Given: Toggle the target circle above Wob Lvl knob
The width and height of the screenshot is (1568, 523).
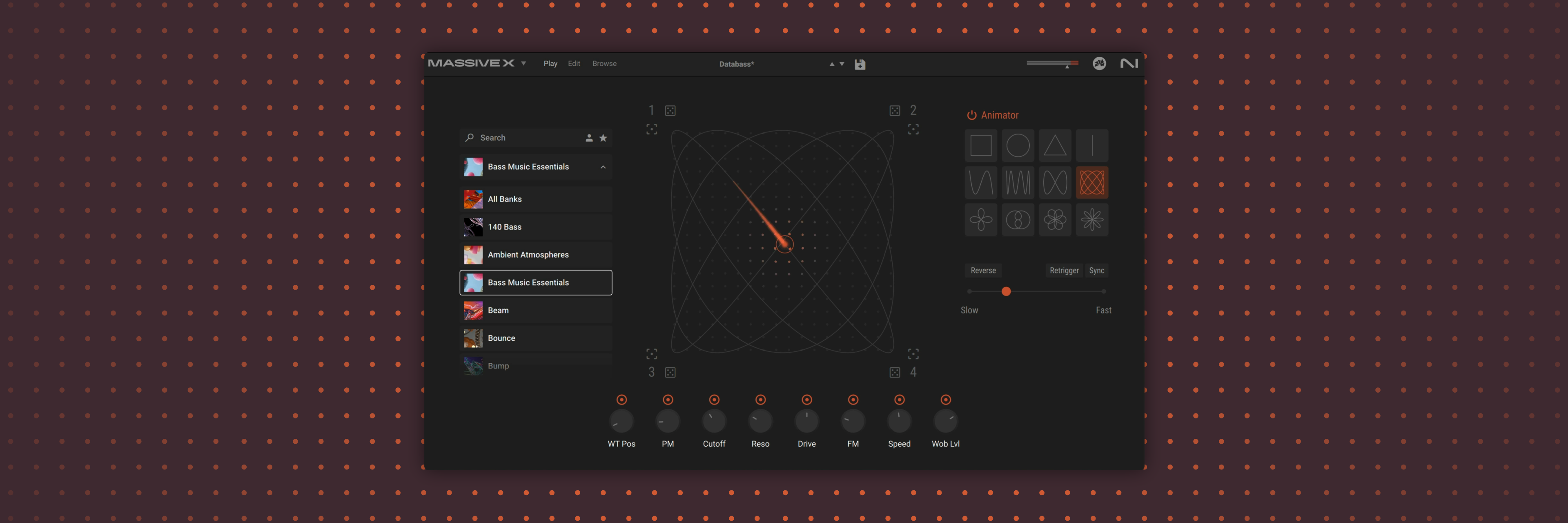Looking at the screenshot, I should click(x=945, y=400).
